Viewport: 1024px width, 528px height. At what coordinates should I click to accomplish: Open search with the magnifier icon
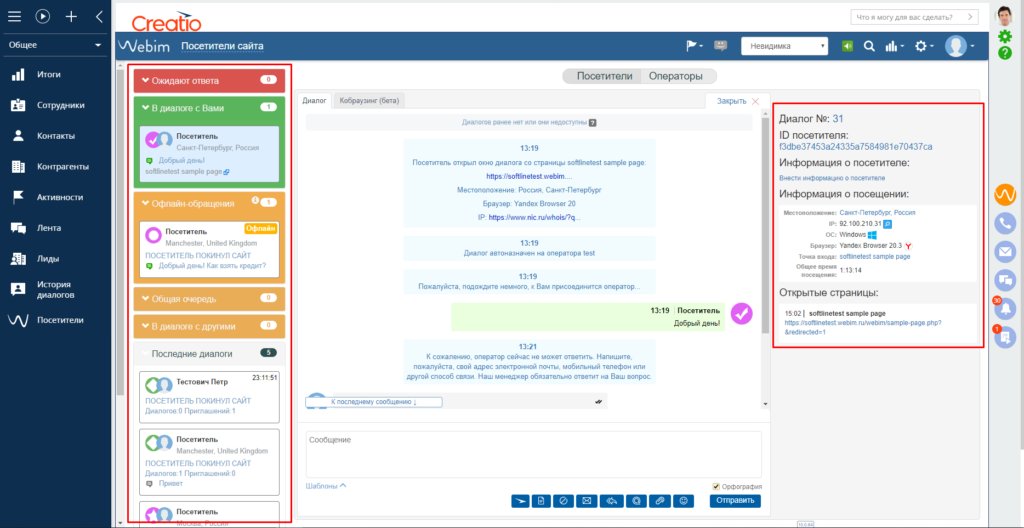pyautogui.click(x=869, y=46)
